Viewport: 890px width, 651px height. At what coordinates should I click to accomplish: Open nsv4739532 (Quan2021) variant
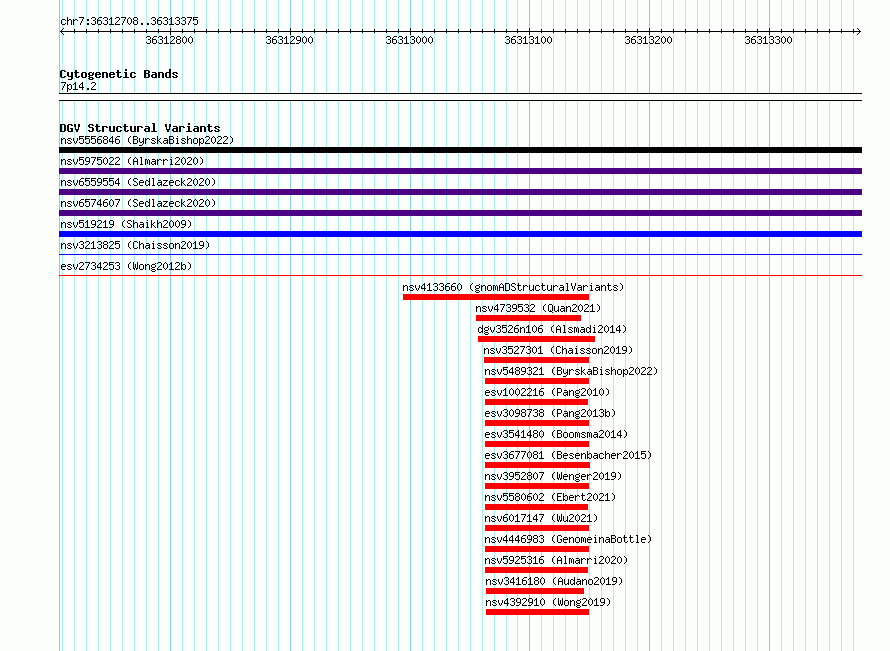pos(538,308)
